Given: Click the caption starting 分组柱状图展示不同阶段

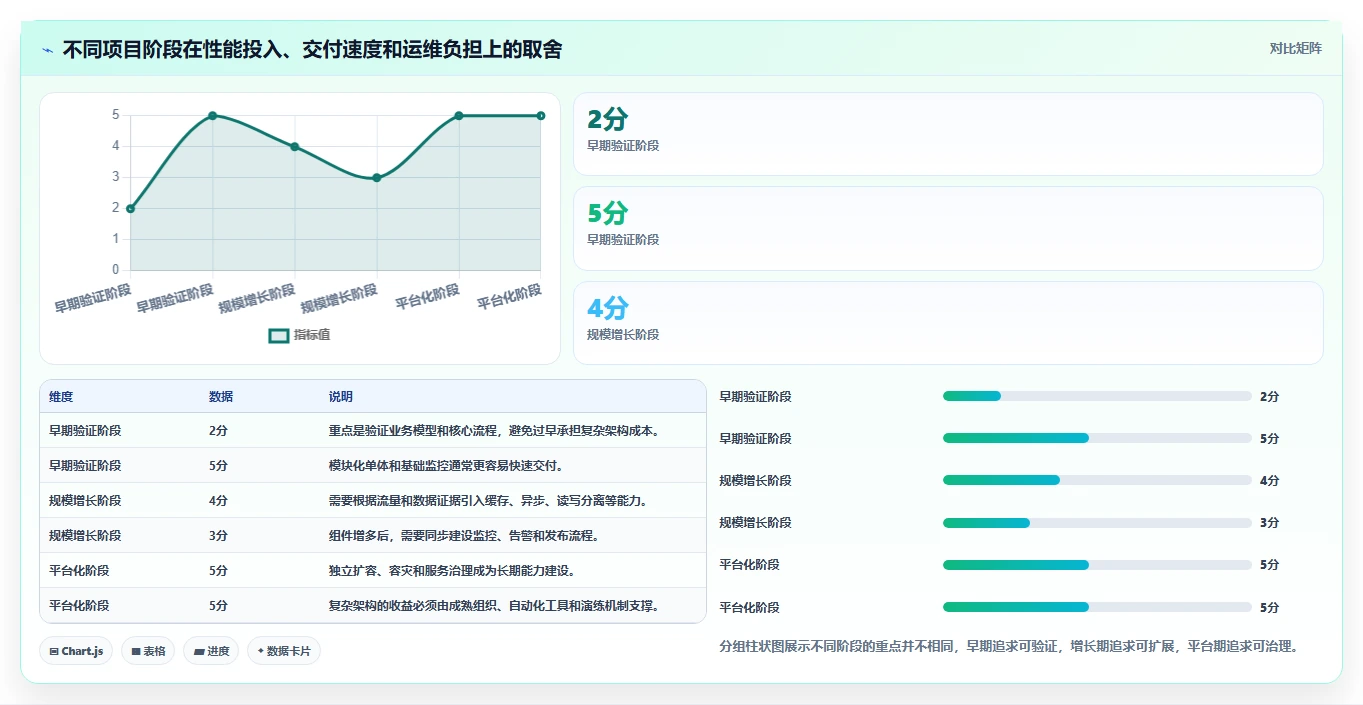Looking at the screenshot, I should [1009, 647].
